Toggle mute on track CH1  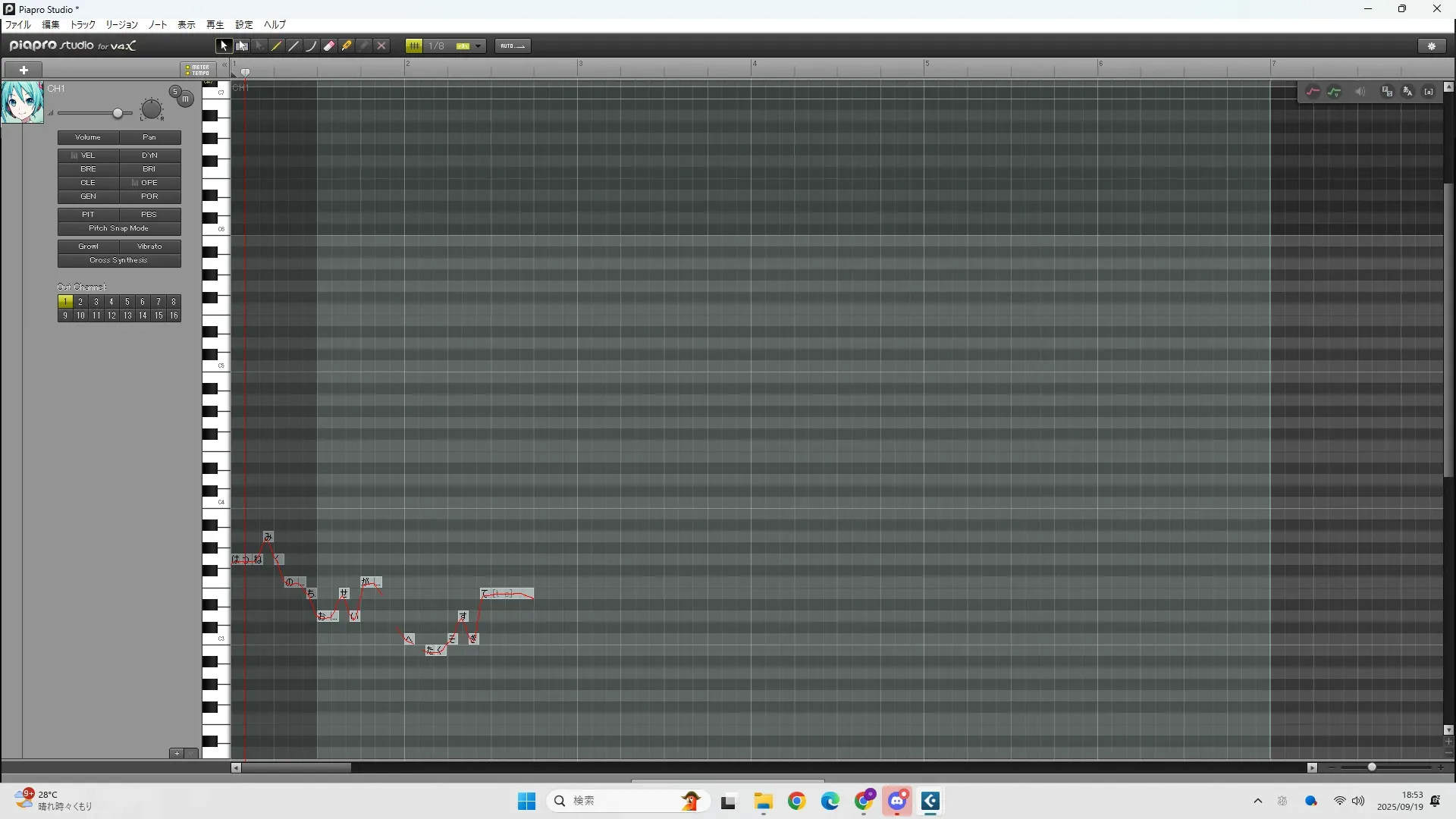point(186,99)
